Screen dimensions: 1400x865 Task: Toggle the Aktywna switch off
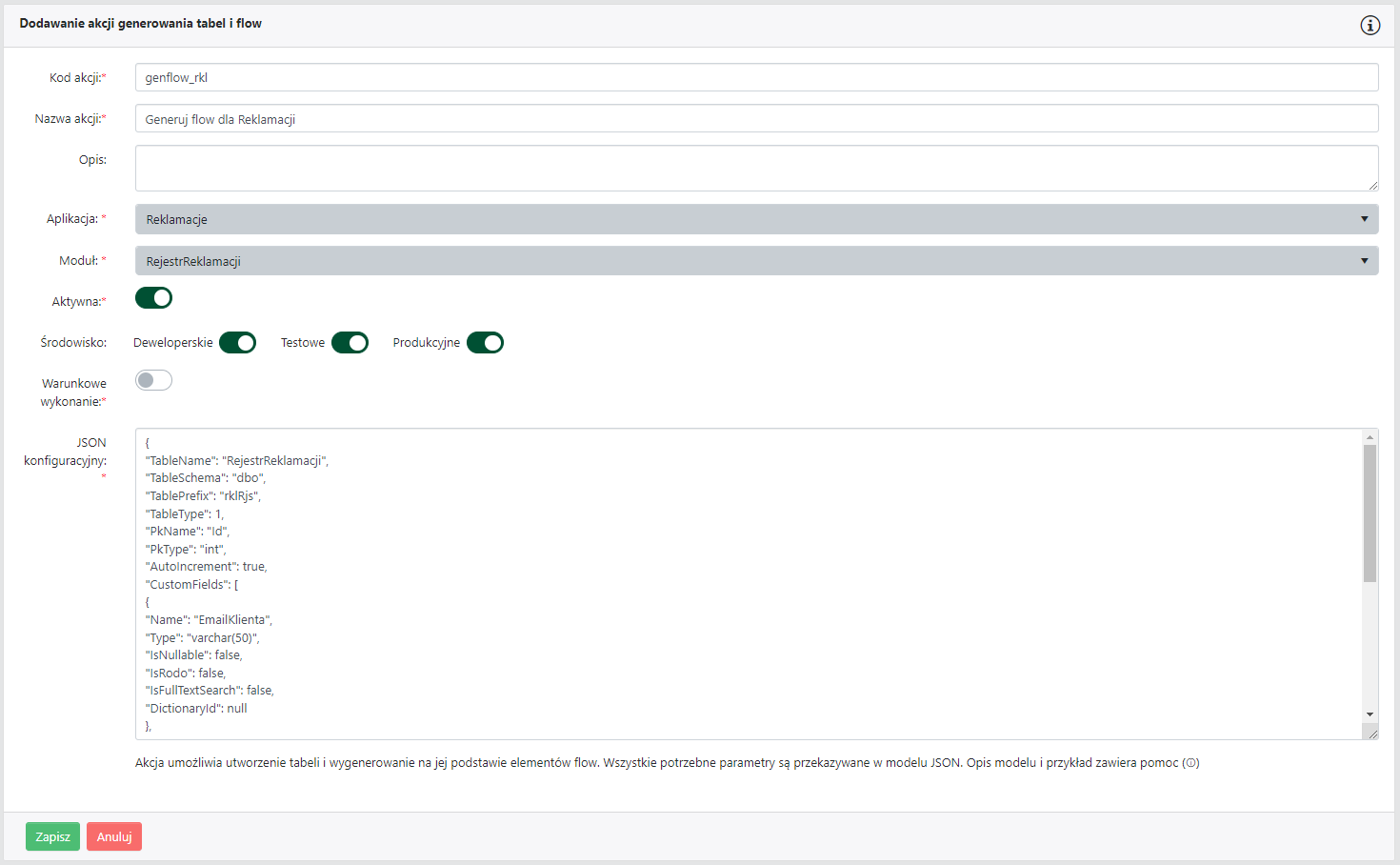(x=153, y=298)
